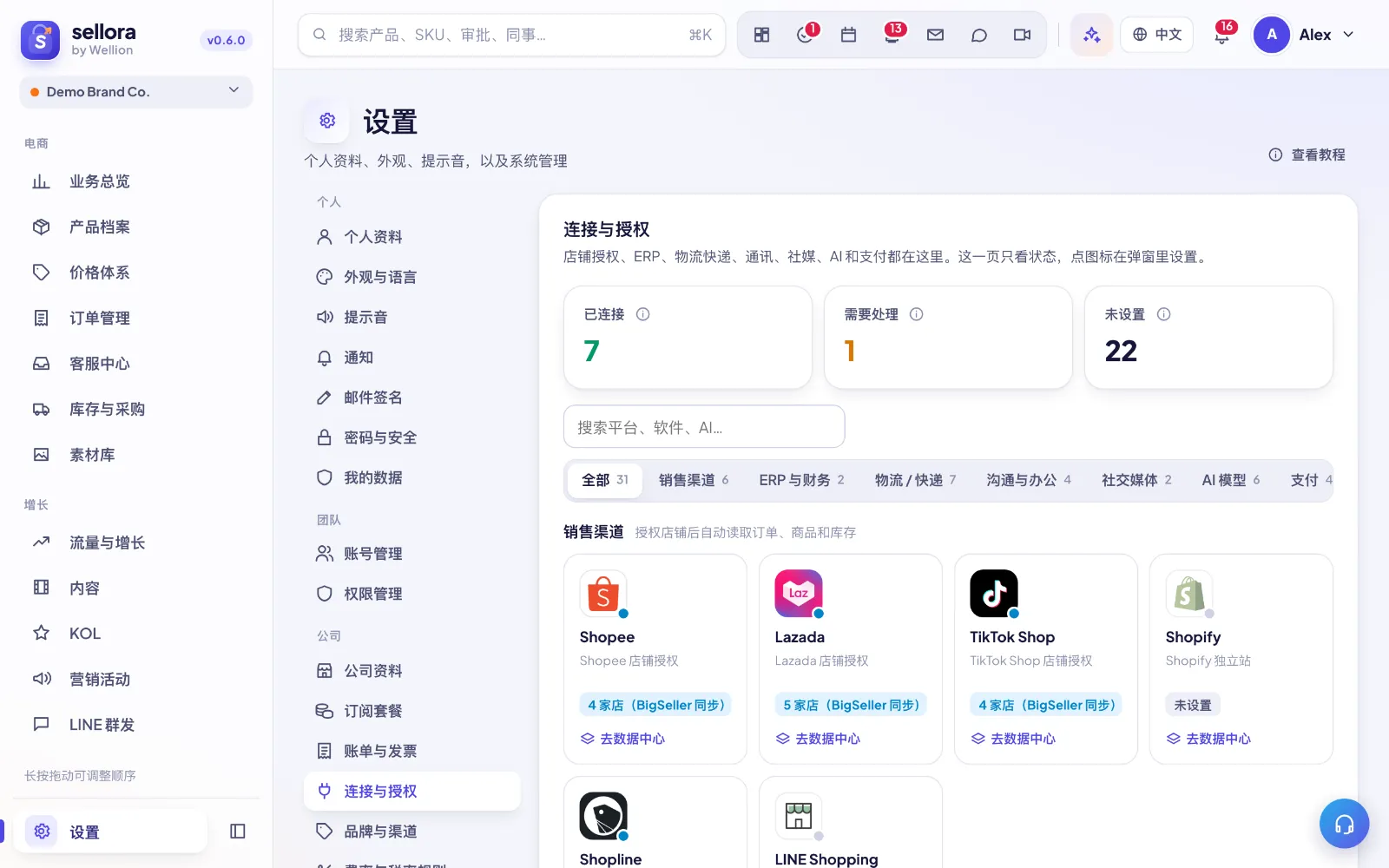
Task: Show info tooltip beside 未设置 count
Action: pos(1164,314)
